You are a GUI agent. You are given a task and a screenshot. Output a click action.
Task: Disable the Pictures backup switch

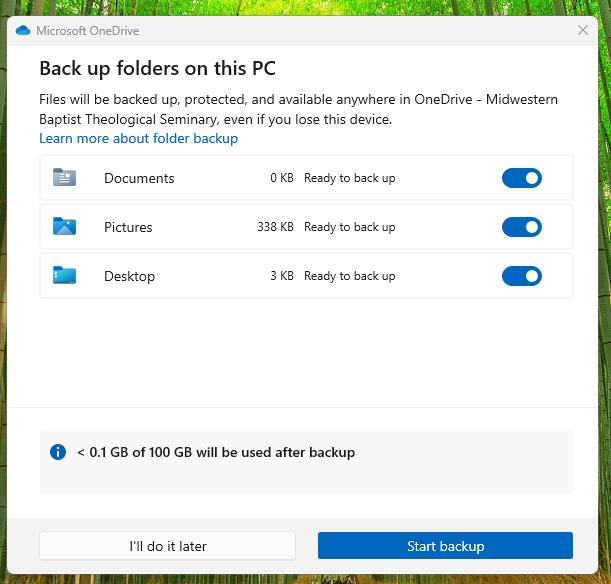click(521, 227)
